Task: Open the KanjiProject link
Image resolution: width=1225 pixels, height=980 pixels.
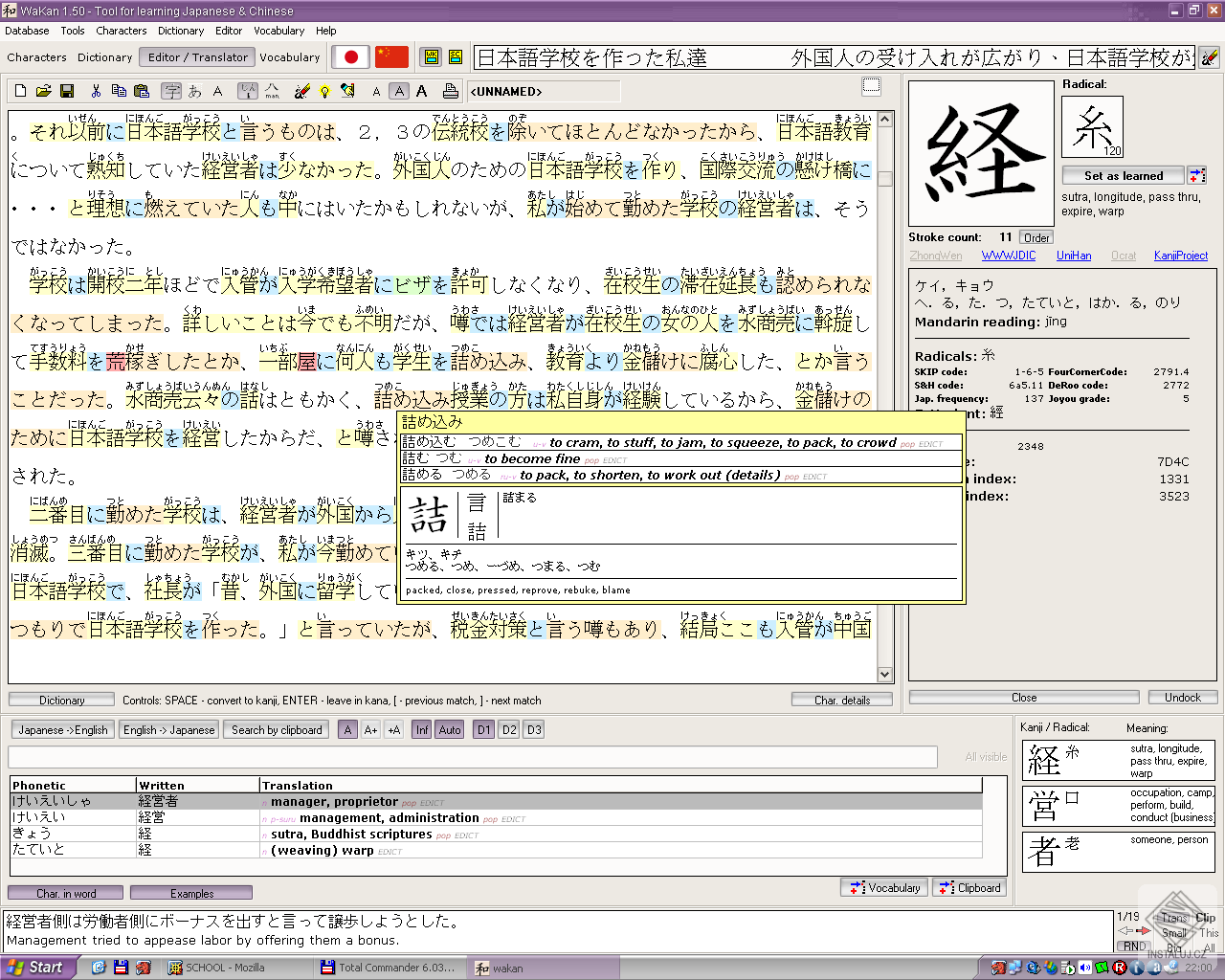Action: click(1181, 256)
